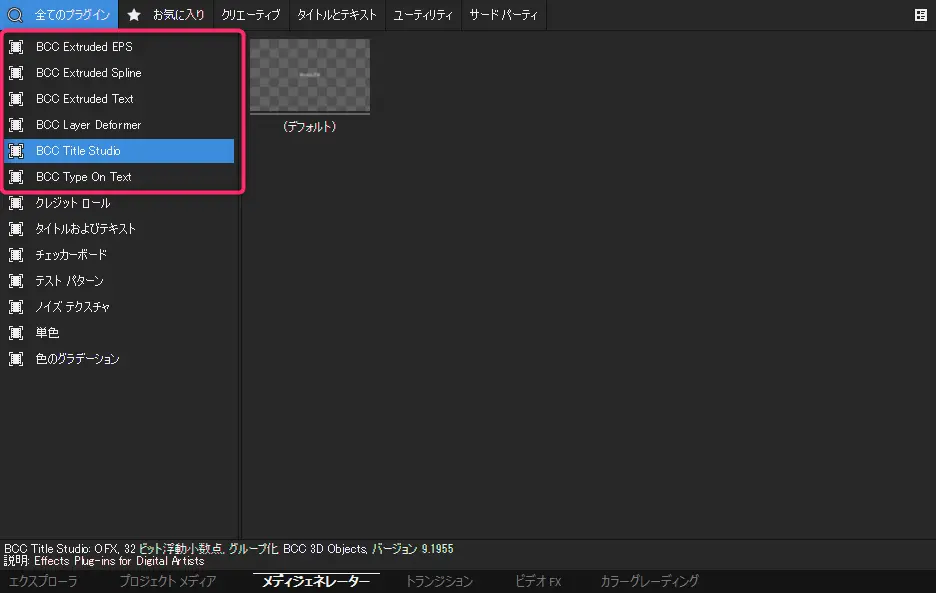This screenshot has width=936, height=593.
Task: Click the generator icon beside BCC Title Studio
Action: point(16,151)
